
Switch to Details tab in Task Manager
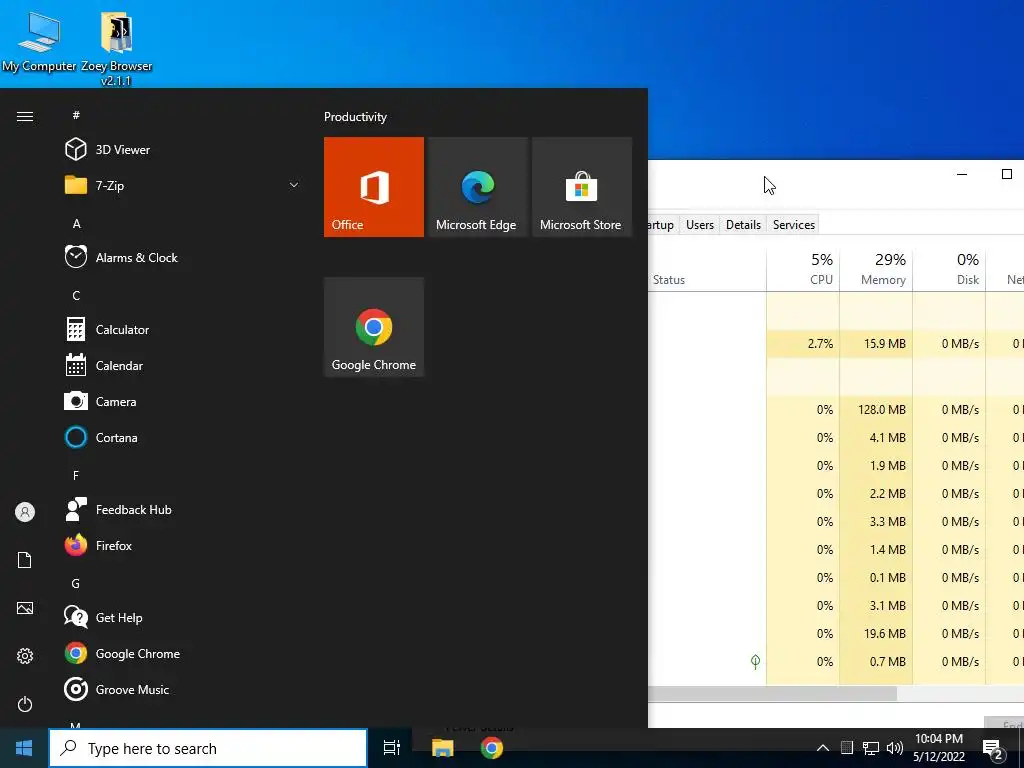coord(743,225)
